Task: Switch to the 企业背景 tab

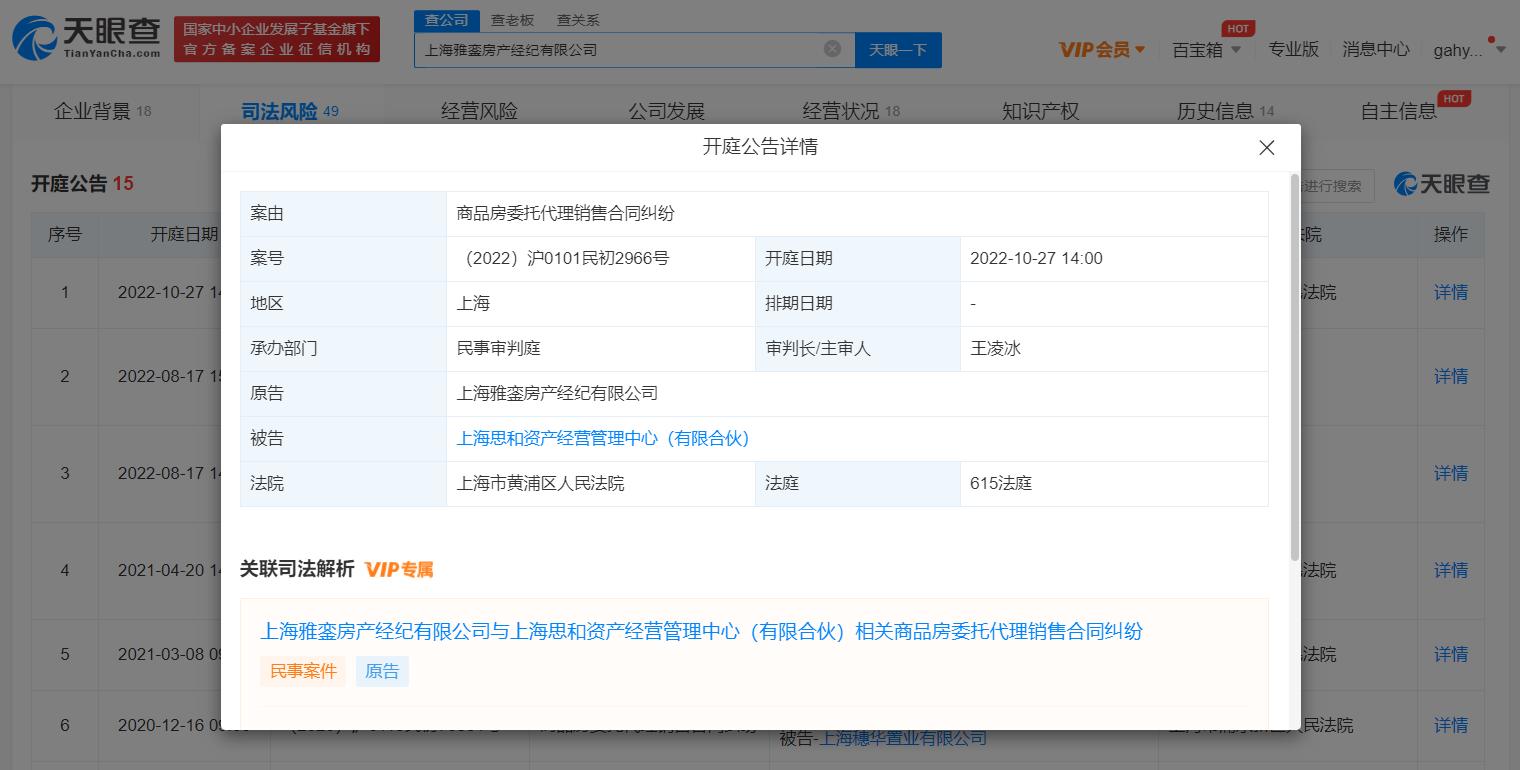Action: [x=102, y=111]
